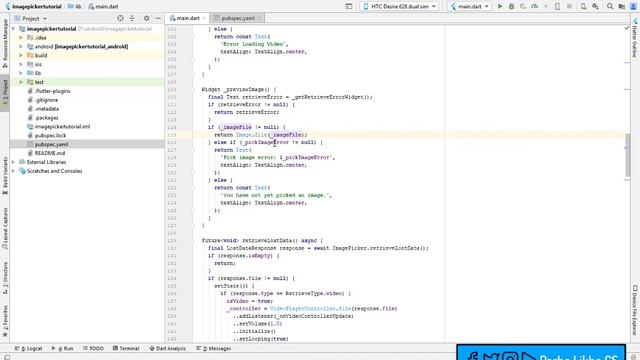640x360 pixels.
Task: Start debugging with the bug icon
Action: tap(511, 7)
